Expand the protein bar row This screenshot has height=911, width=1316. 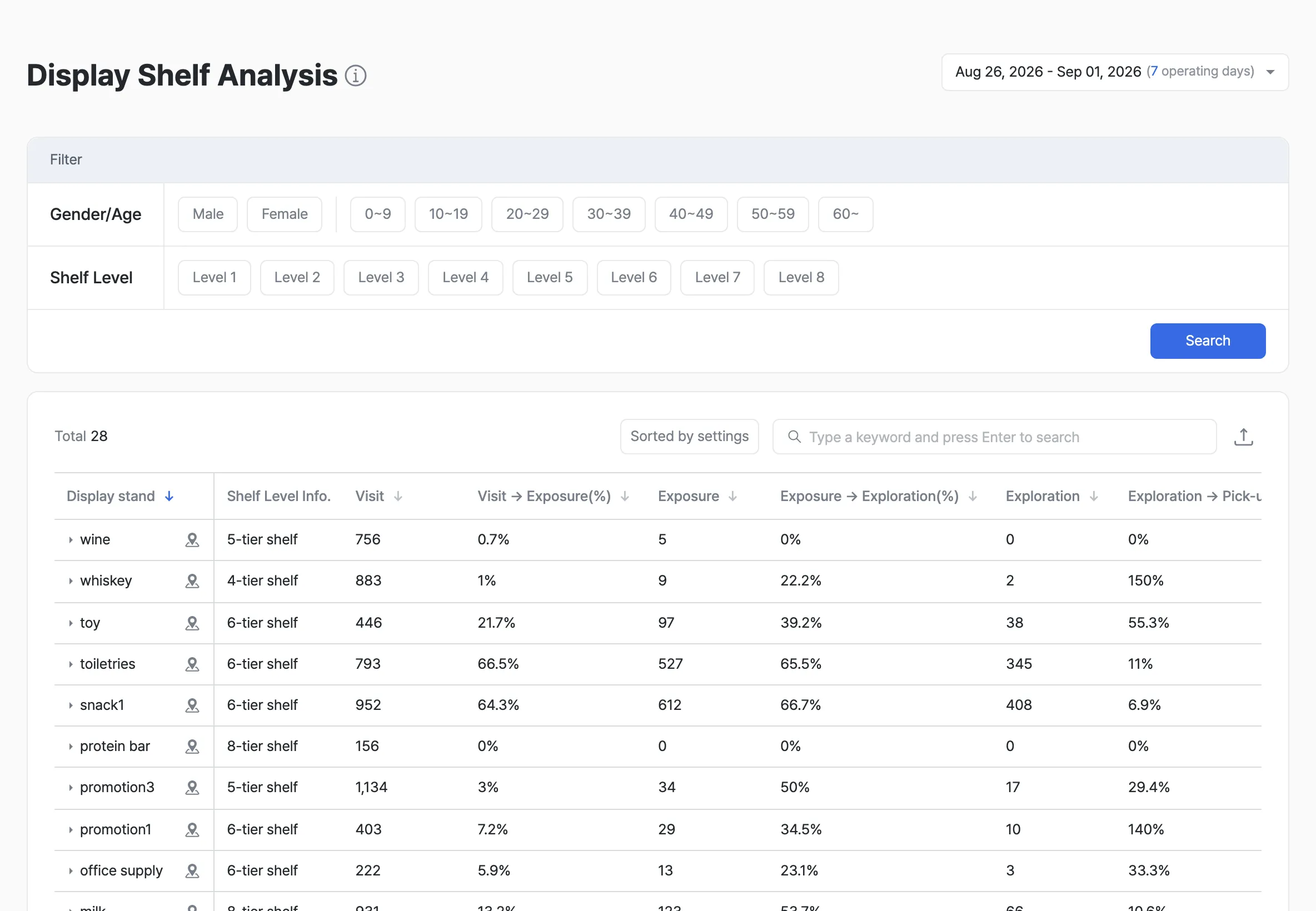click(70, 747)
